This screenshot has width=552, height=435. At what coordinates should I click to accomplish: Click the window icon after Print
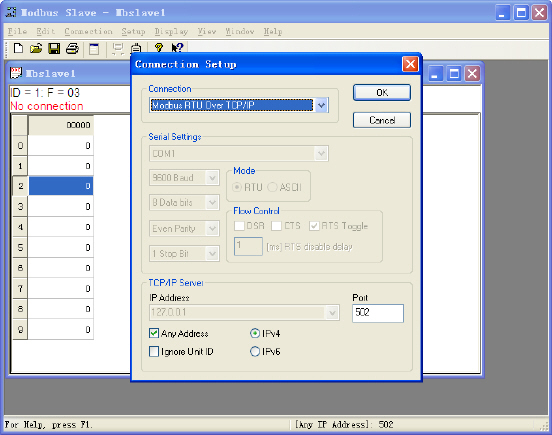click(x=94, y=49)
